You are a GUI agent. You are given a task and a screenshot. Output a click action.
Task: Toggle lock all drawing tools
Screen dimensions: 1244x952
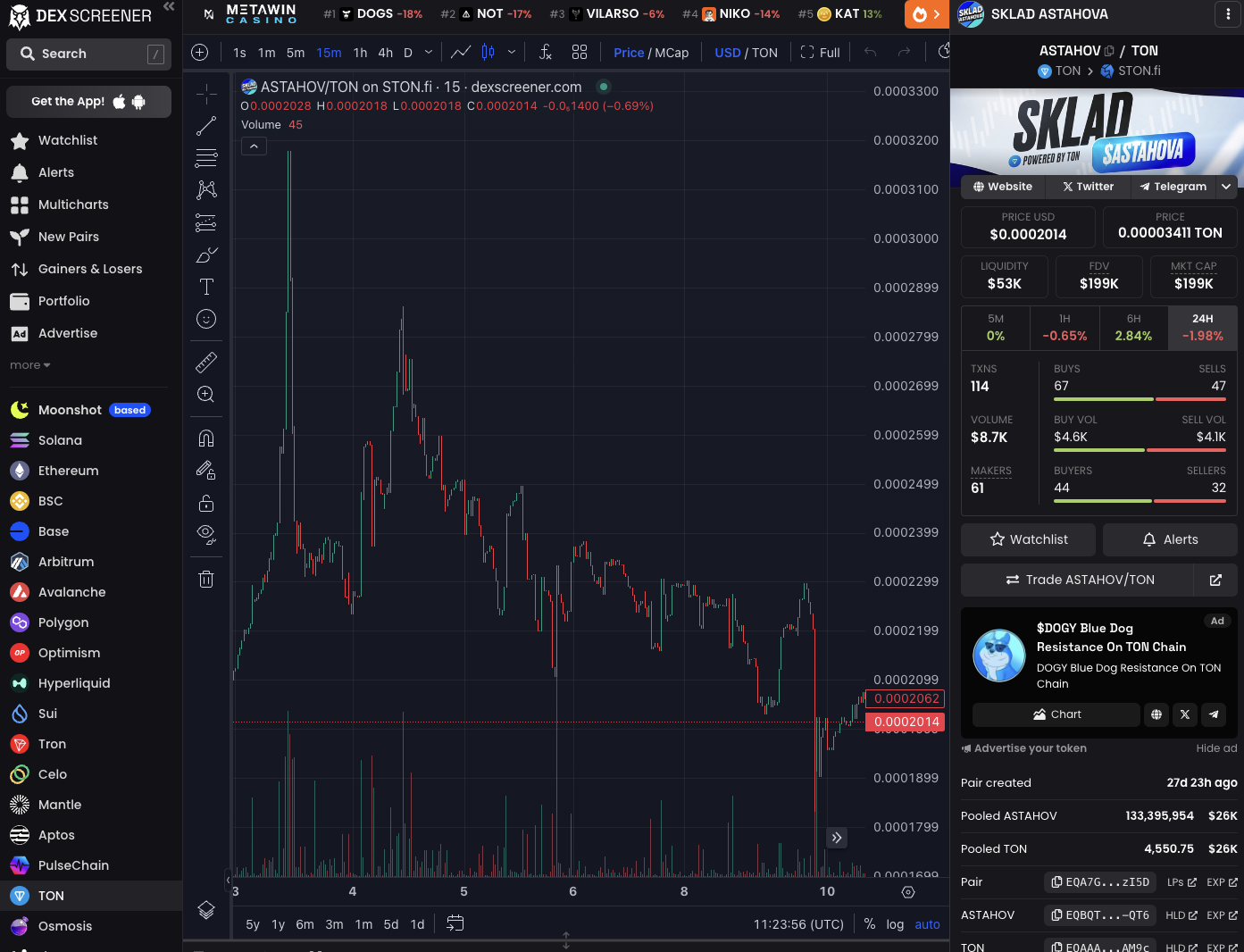[206, 503]
